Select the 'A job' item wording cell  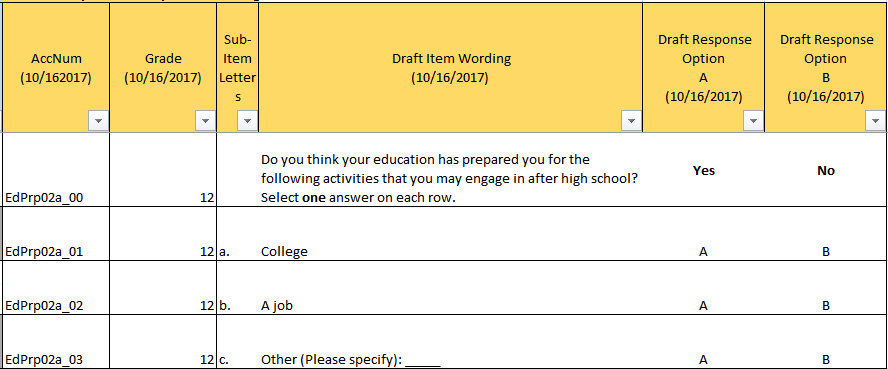(451, 288)
